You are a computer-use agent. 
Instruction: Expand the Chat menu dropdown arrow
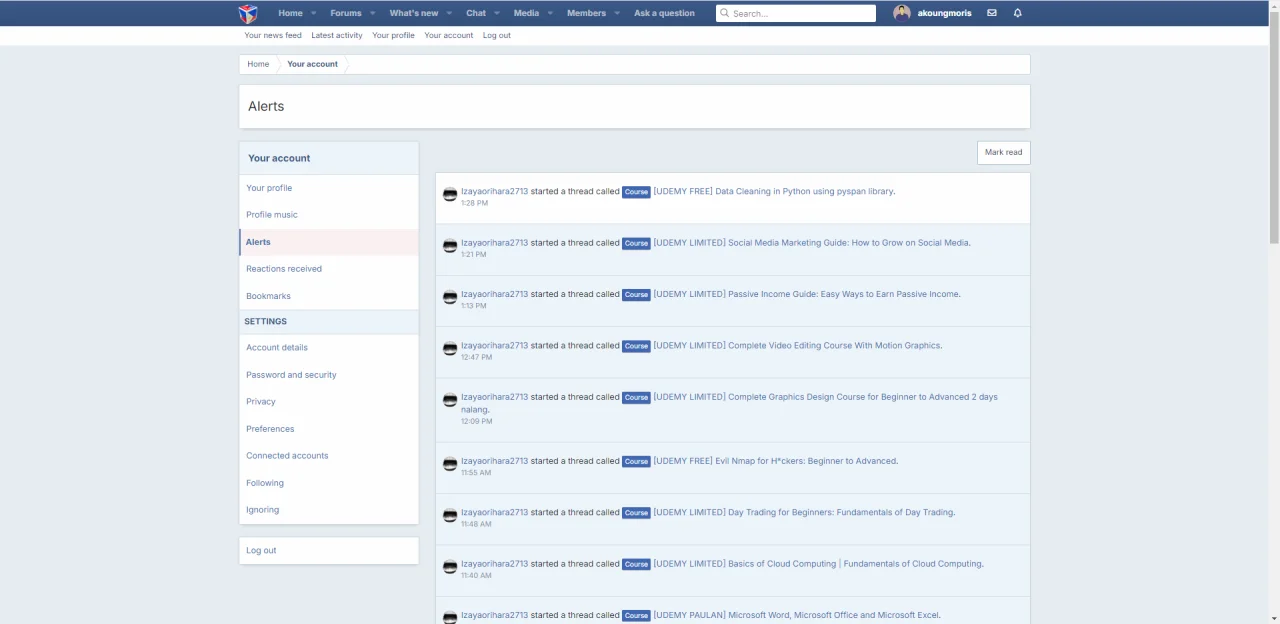(497, 13)
